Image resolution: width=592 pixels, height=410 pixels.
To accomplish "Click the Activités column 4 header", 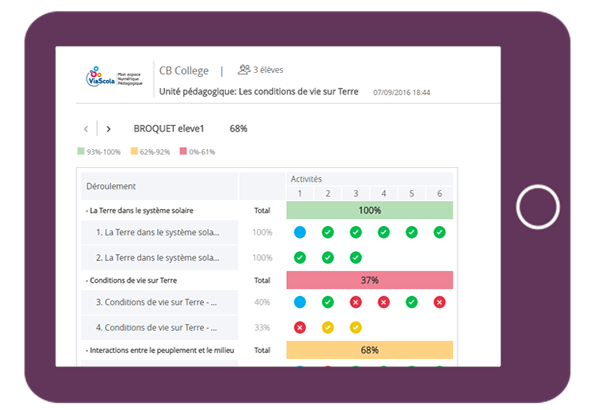I will pos(384,194).
